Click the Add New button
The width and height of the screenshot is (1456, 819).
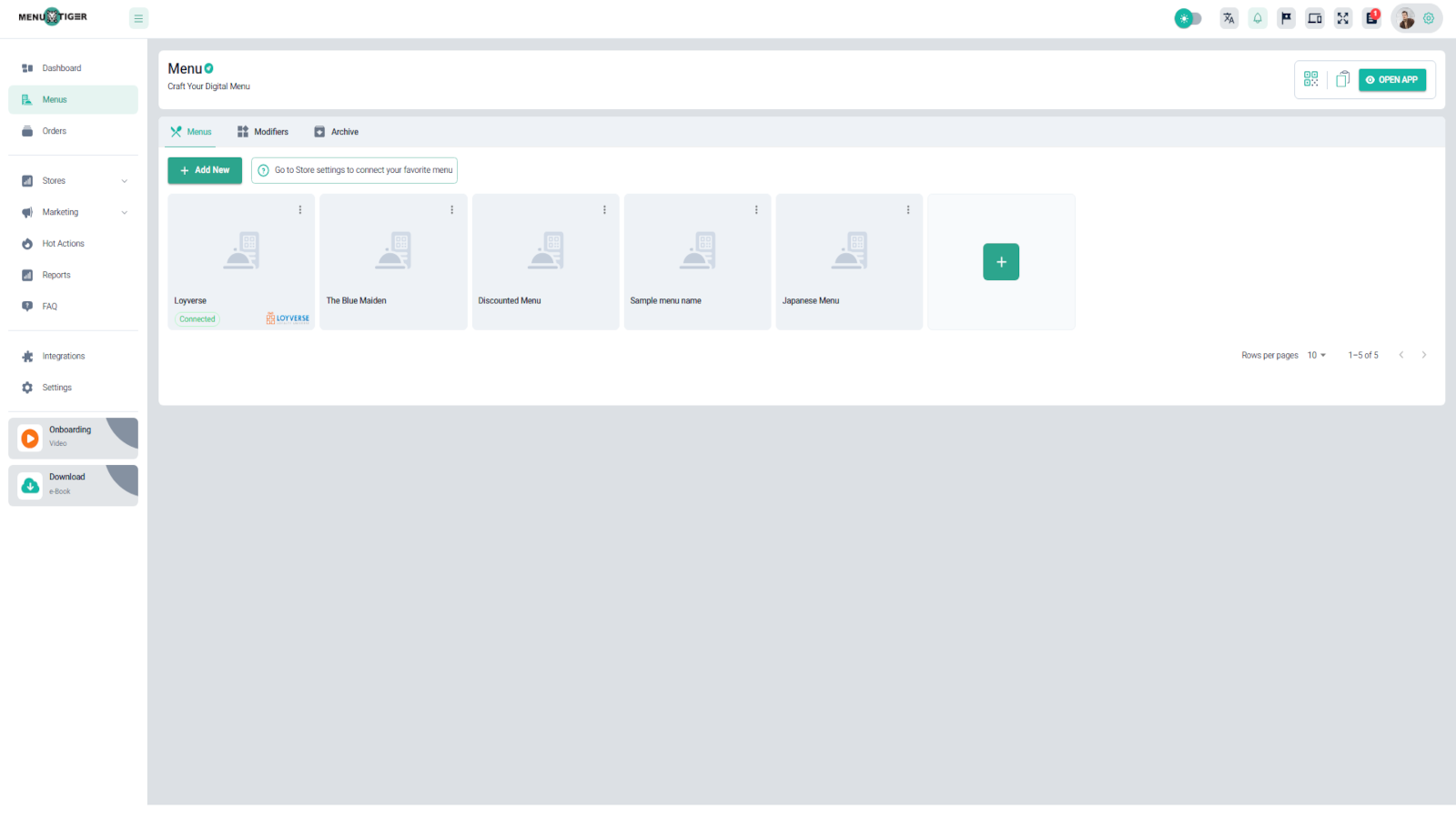tap(205, 170)
